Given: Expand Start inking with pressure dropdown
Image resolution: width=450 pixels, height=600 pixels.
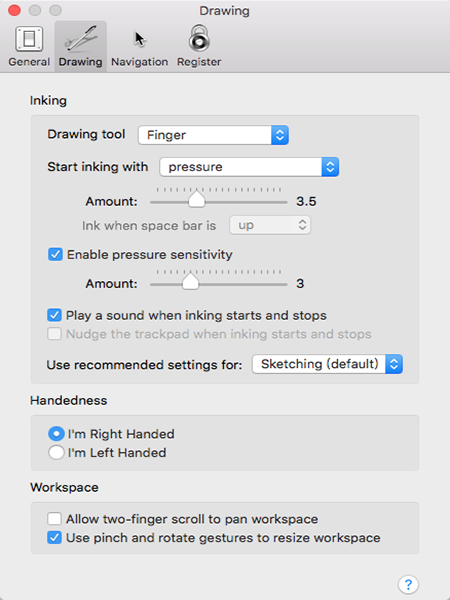Looking at the screenshot, I should [x=249, y=167].
